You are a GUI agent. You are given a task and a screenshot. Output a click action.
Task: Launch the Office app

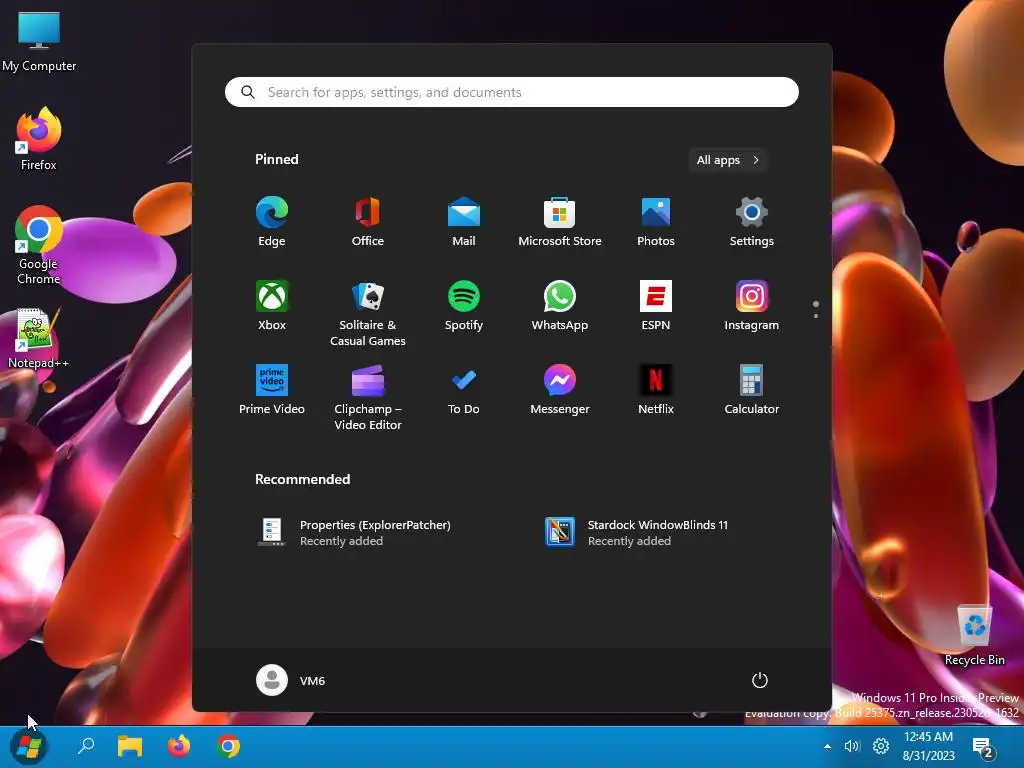pos(368,221)
